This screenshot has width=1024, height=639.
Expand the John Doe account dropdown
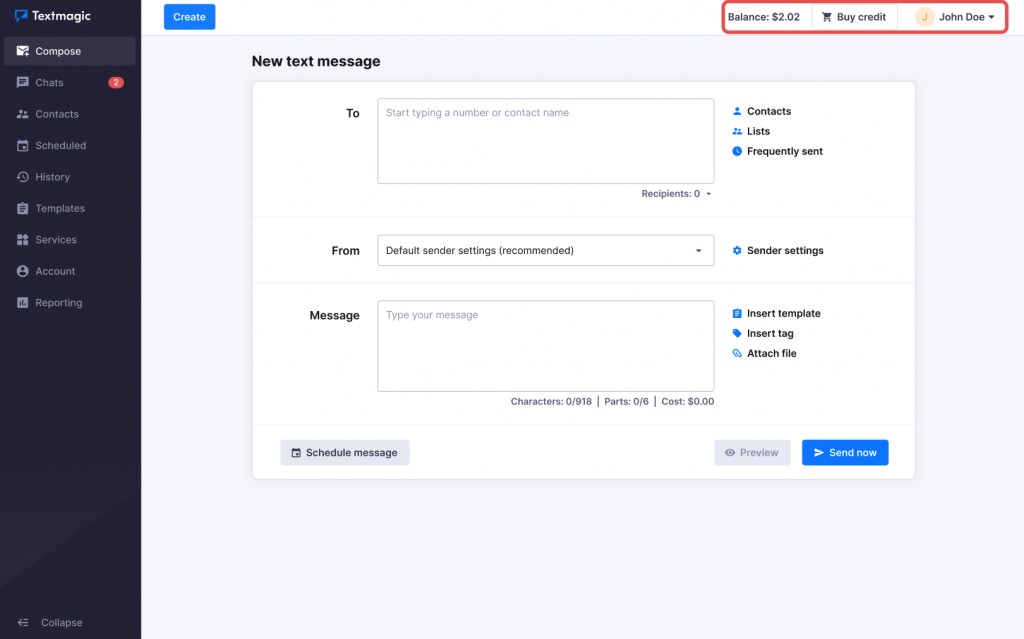(x=955, y=17)
